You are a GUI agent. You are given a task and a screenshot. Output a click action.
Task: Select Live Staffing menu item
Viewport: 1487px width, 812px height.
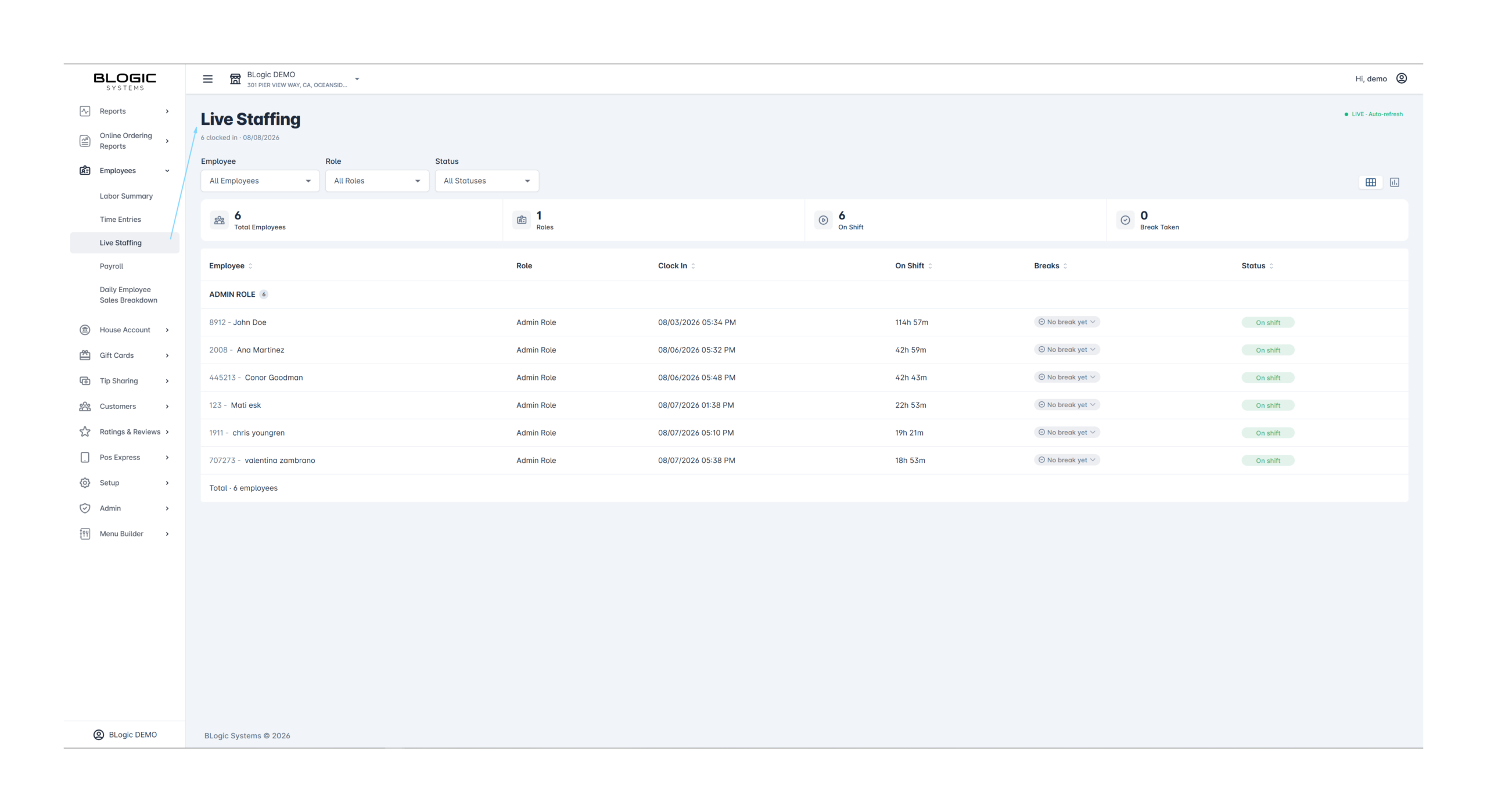[x=124, y=243]
